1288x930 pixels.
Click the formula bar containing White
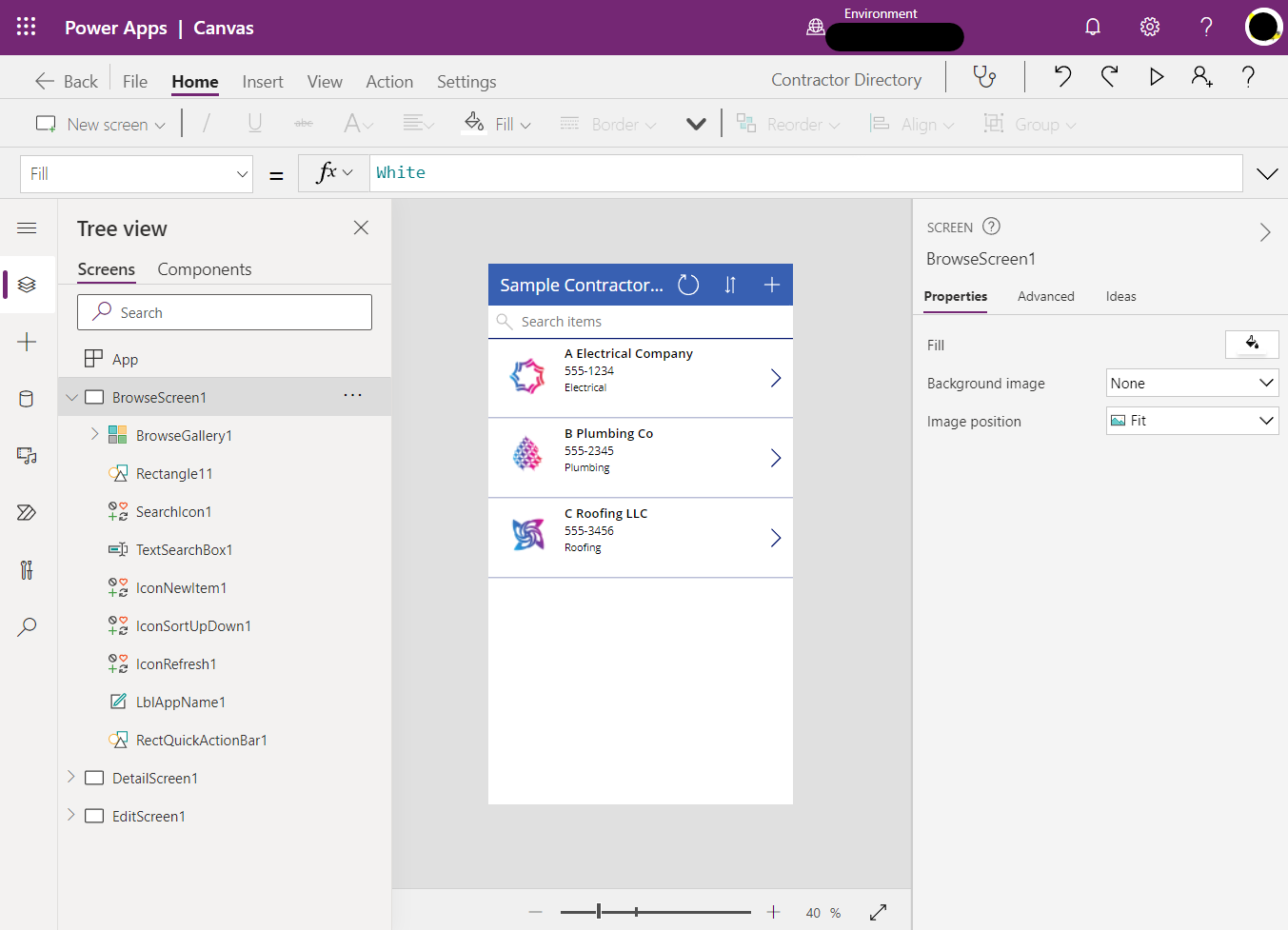click(x=805, y=173)
